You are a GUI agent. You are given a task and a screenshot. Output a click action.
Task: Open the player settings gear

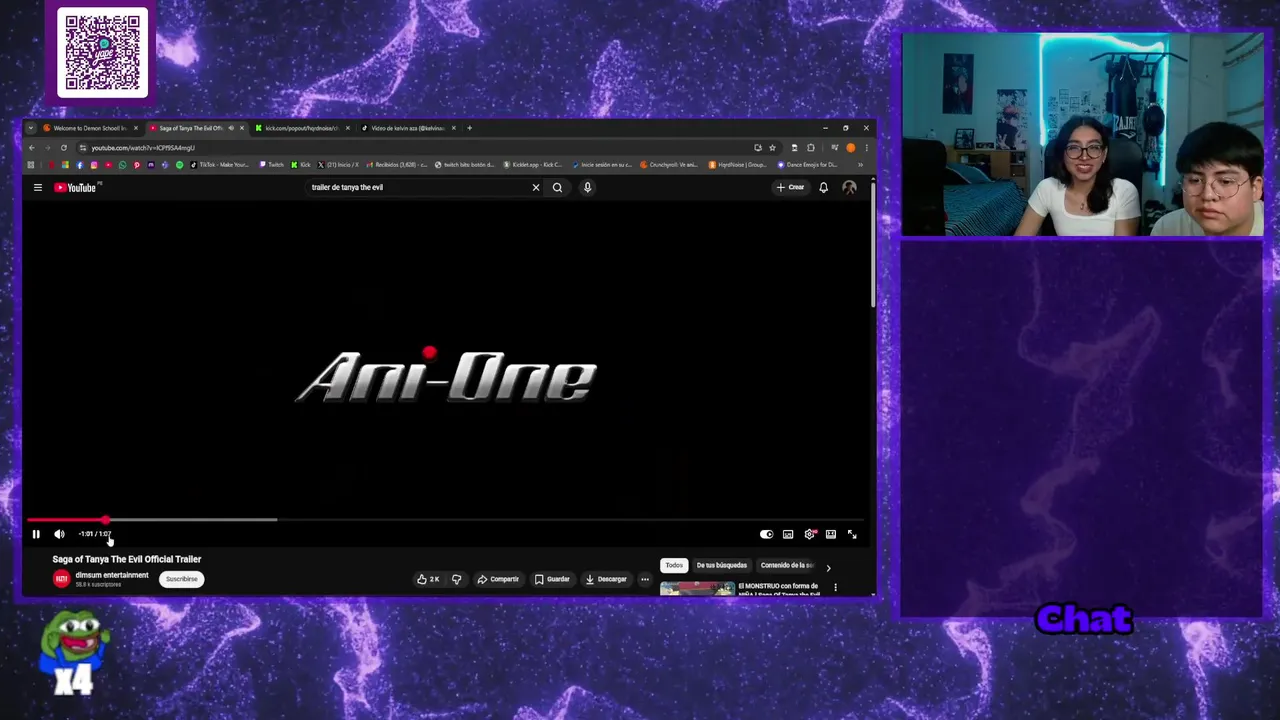[810, 534]
